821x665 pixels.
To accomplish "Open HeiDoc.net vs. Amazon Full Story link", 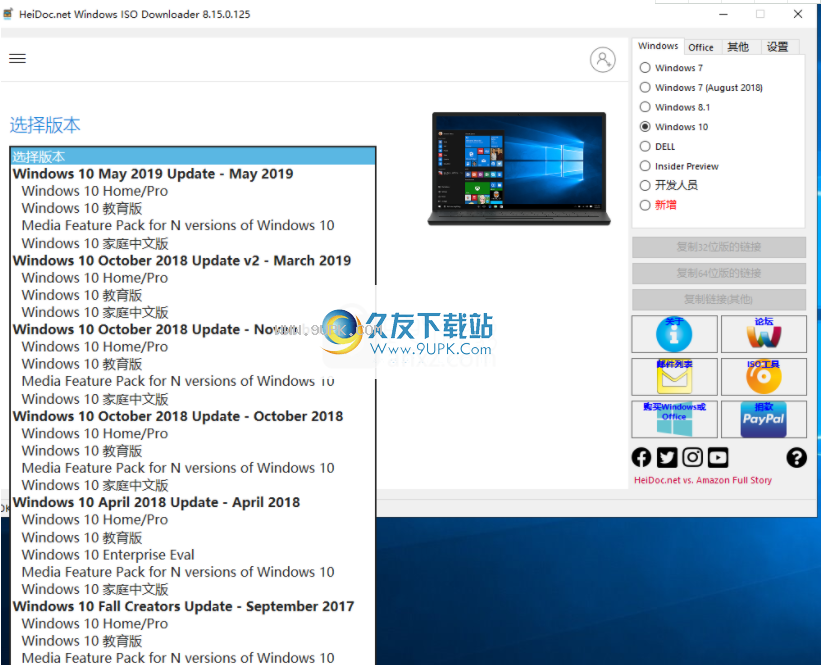I will (x=703, y=480).
